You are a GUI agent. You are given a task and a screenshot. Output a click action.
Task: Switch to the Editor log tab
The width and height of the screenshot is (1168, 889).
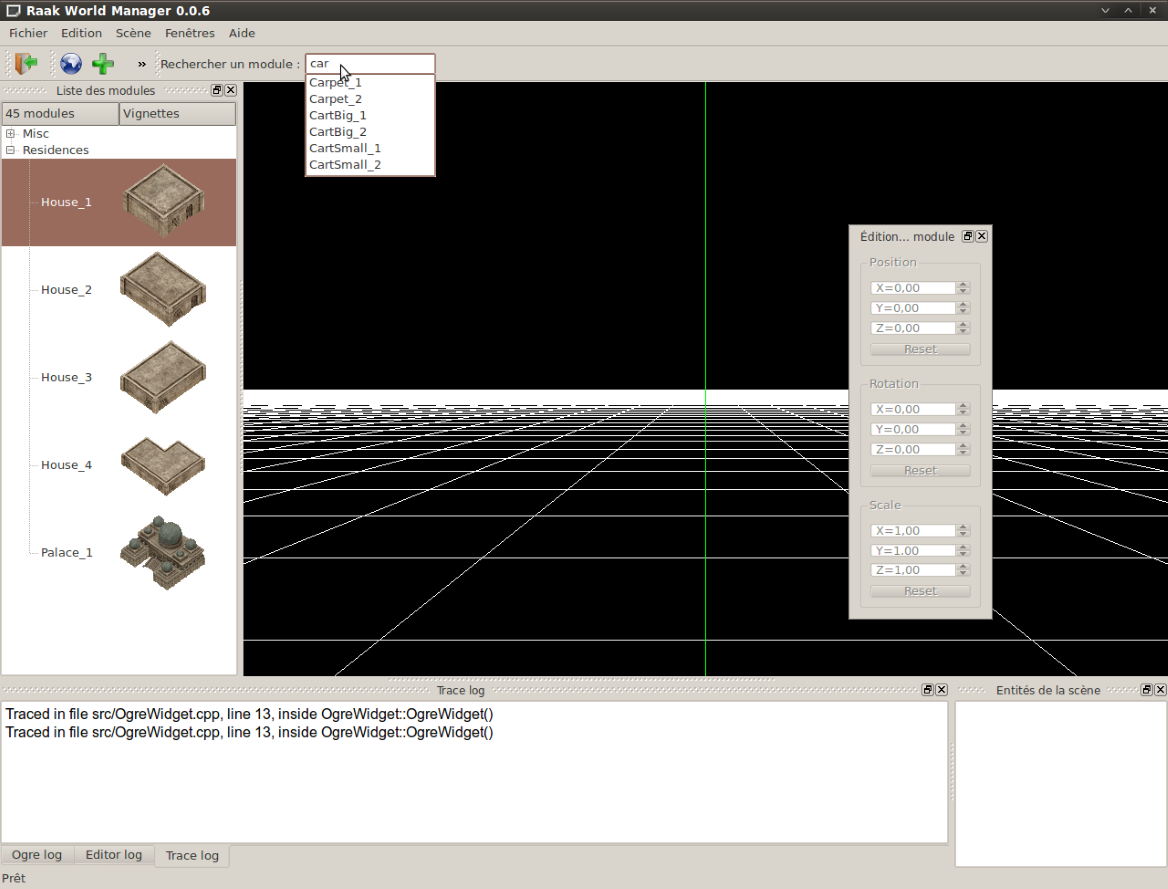point(114,855)
